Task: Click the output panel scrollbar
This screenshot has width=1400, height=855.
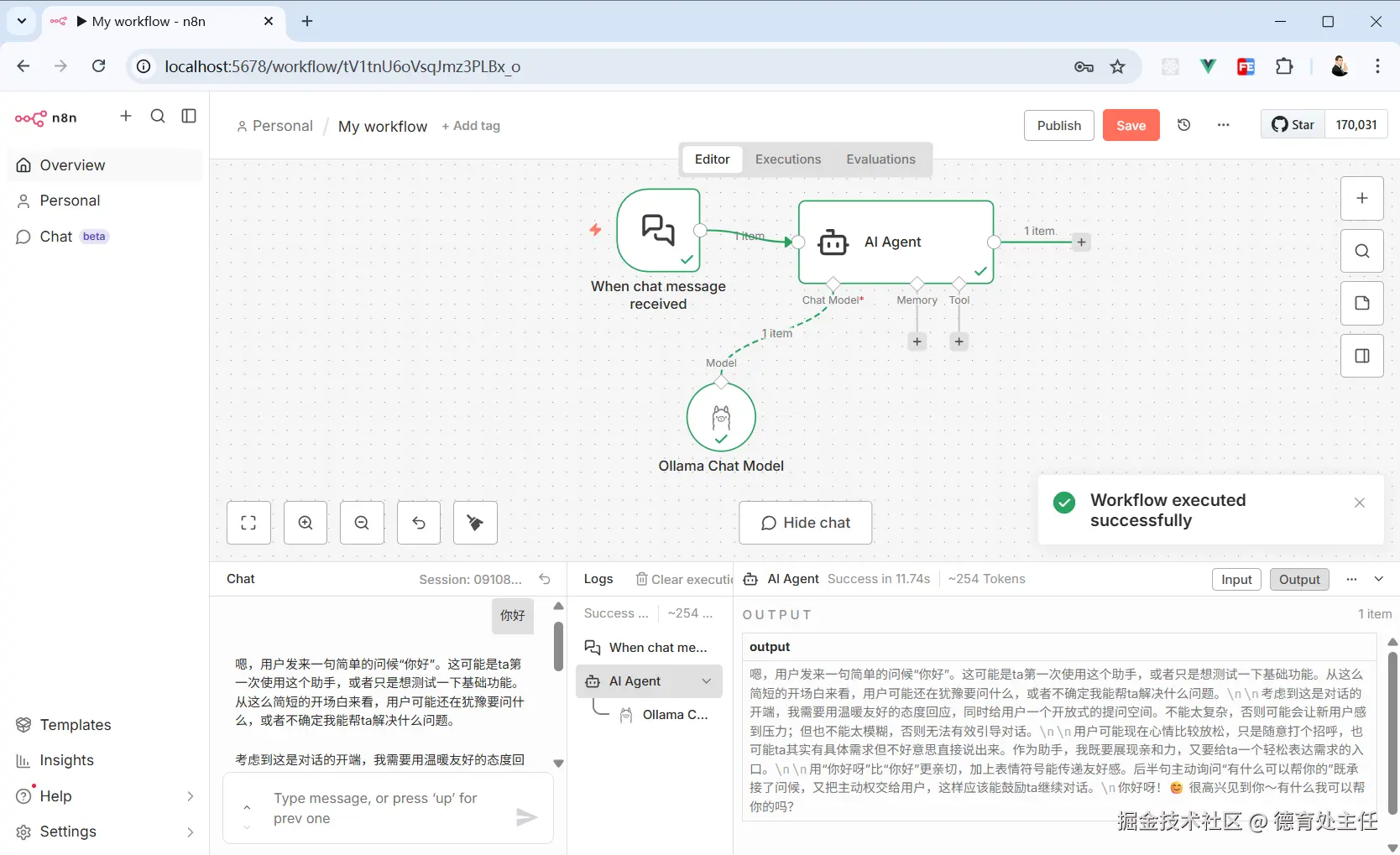Action: (x=1392, y=734)
